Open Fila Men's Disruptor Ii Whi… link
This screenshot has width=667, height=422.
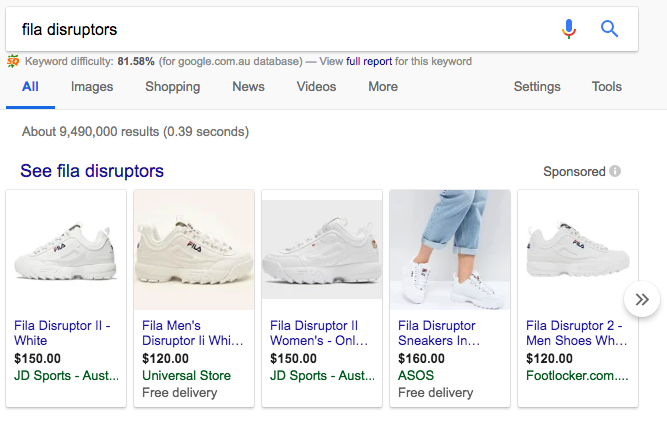click(193, 333)
